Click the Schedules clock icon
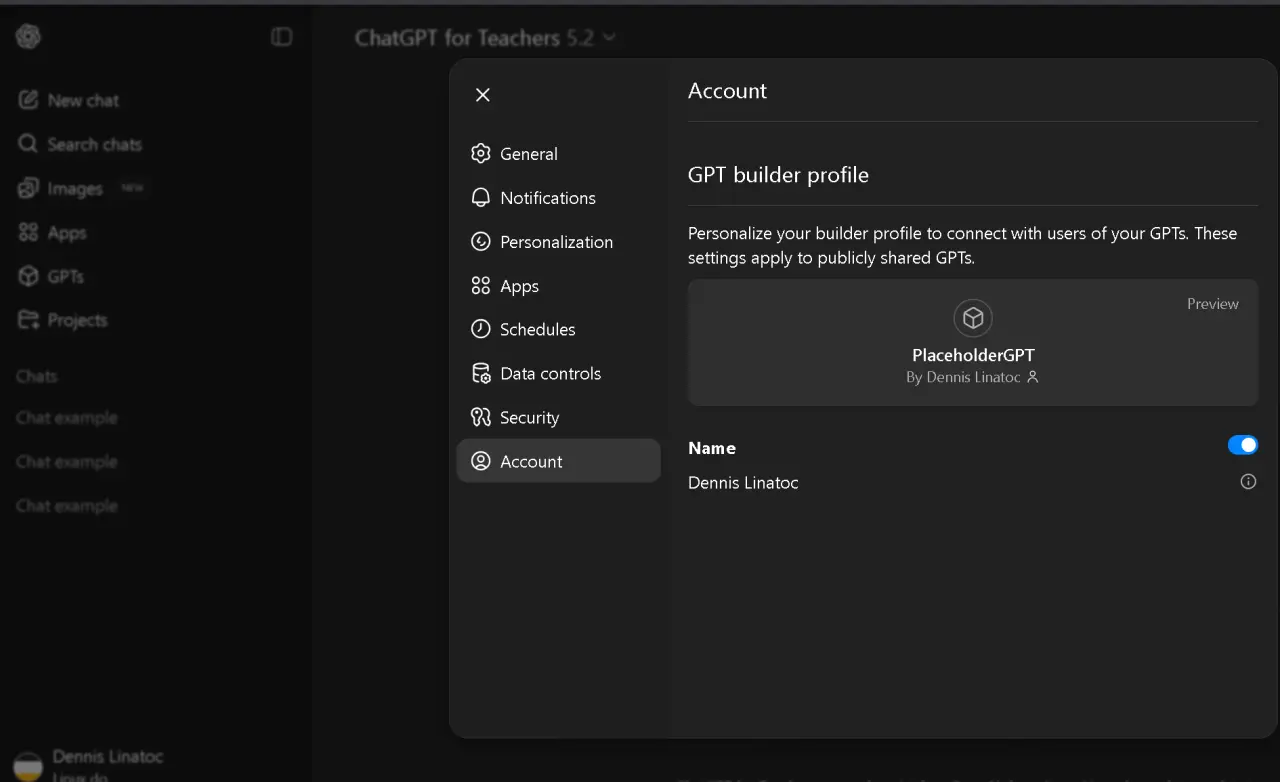1280x782 pixels. click(481, 329)
